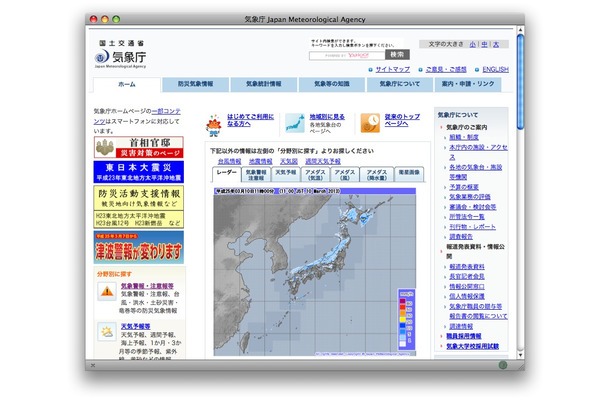Image resolution: width=610 pixels, height=400 pixels.
Task: Focus the Yahoo site search field
Action: tap(347, 56)
